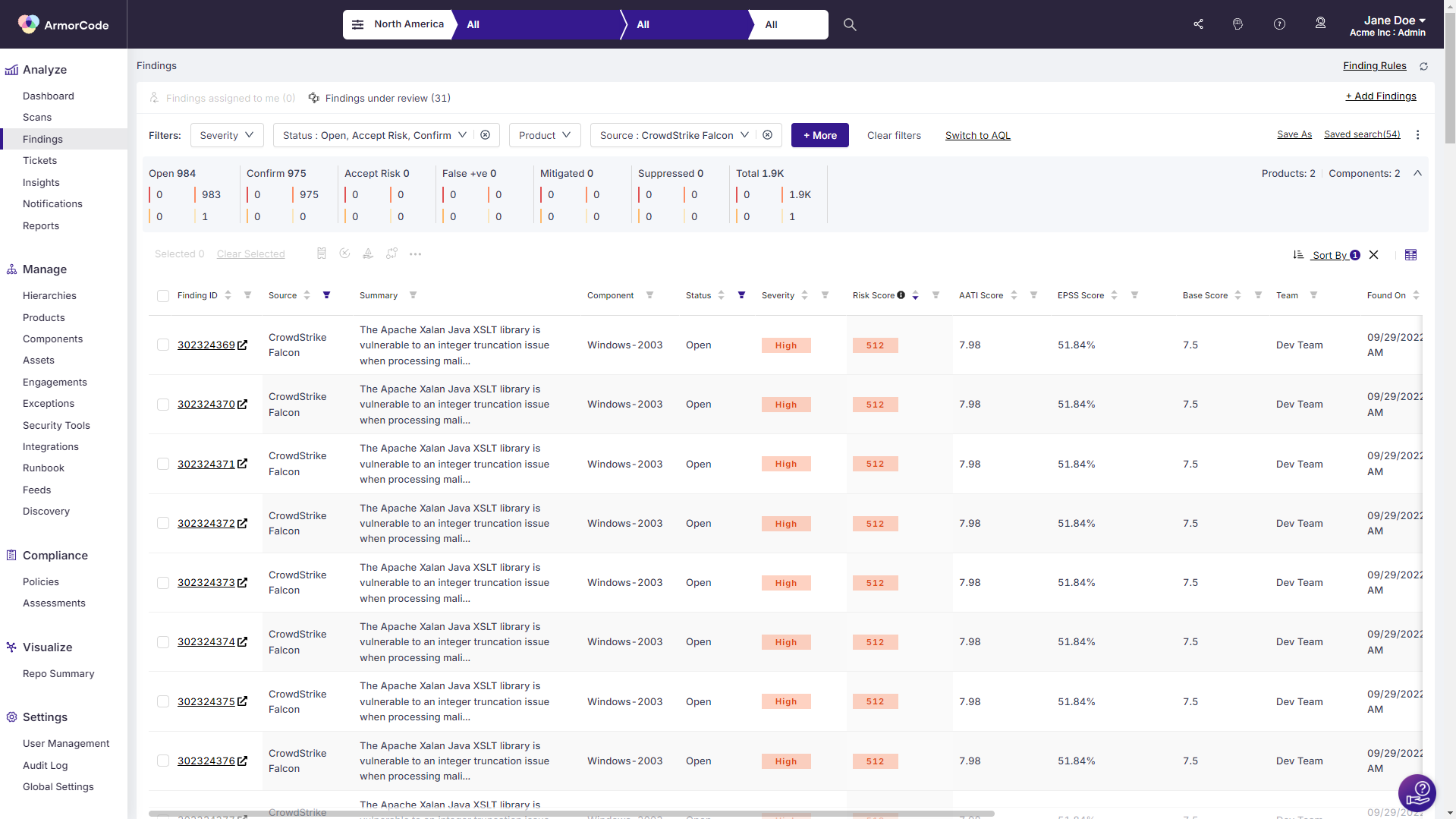Open the support chat widget icon
This screenshot has width=1456, height=819.
tap(1417, 792)
